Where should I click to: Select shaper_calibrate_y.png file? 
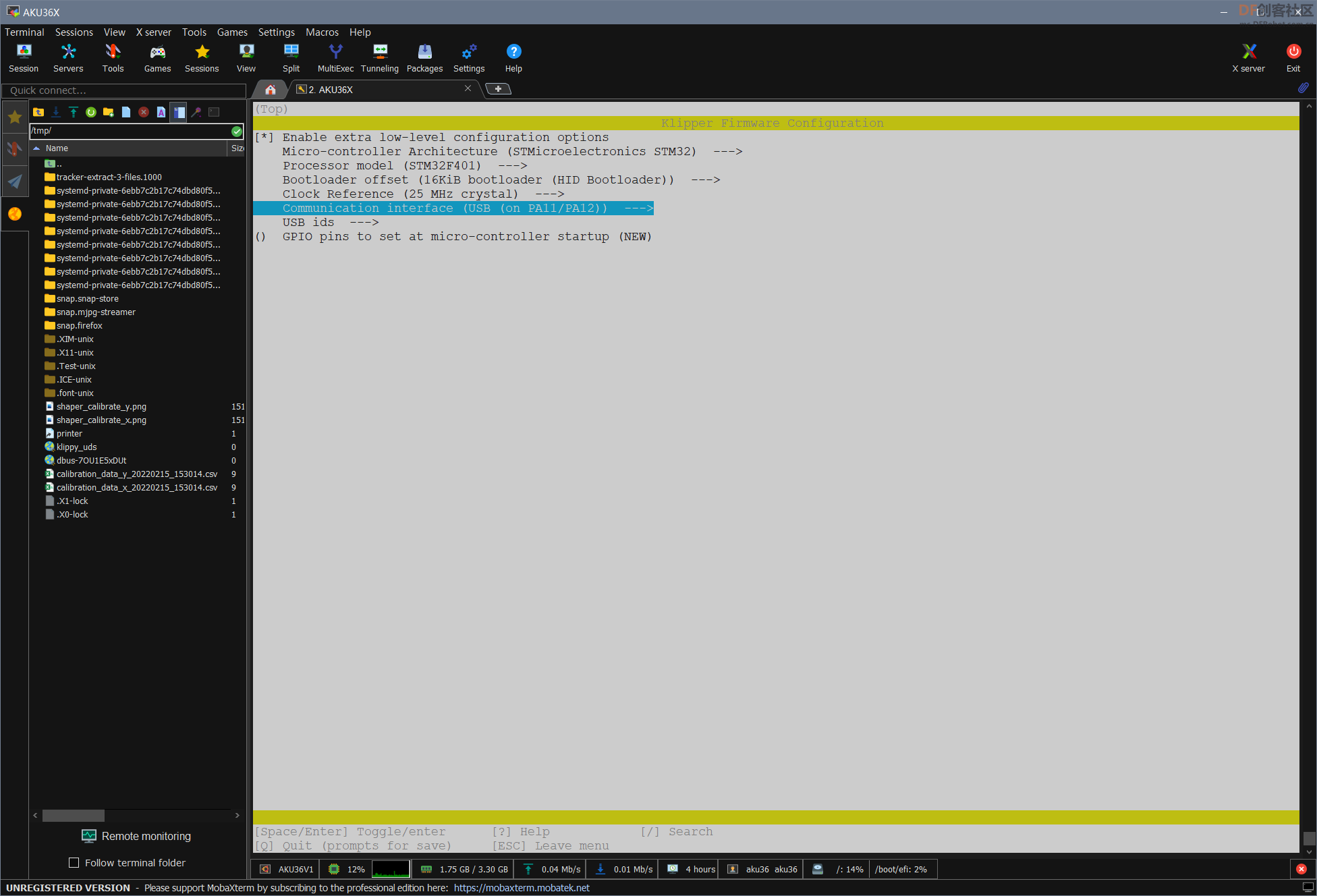tap(101, 407)
